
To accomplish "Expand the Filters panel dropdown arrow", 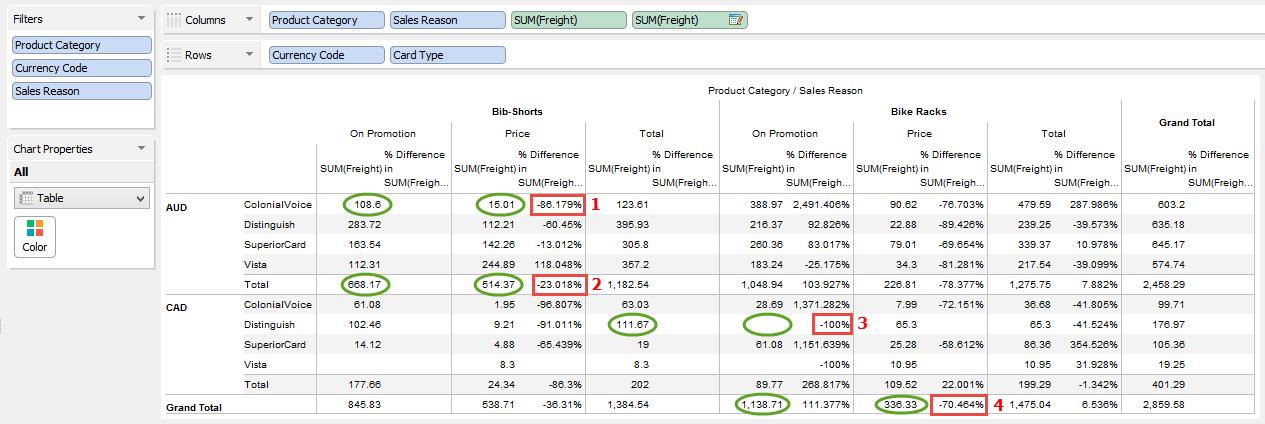I will (141, 19).
